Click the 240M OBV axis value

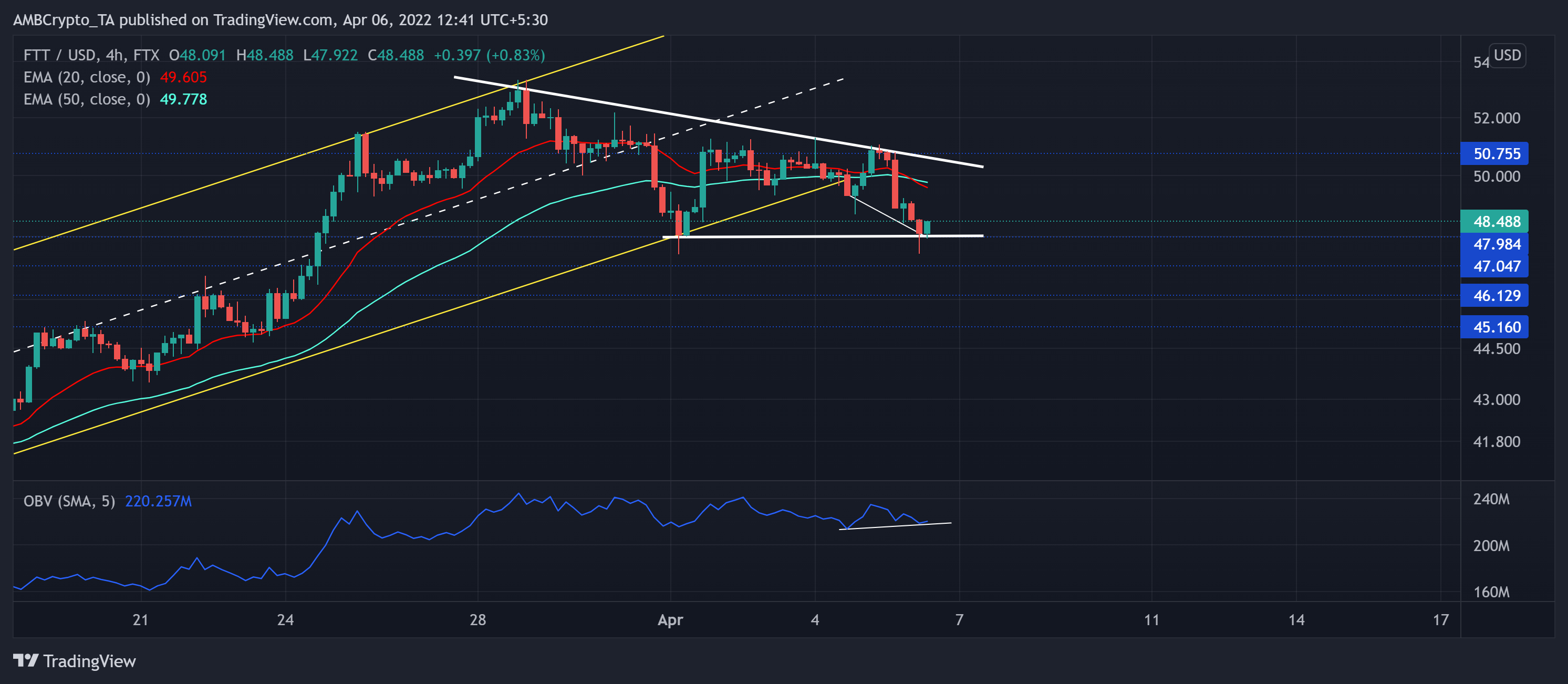click(1491, 499)
